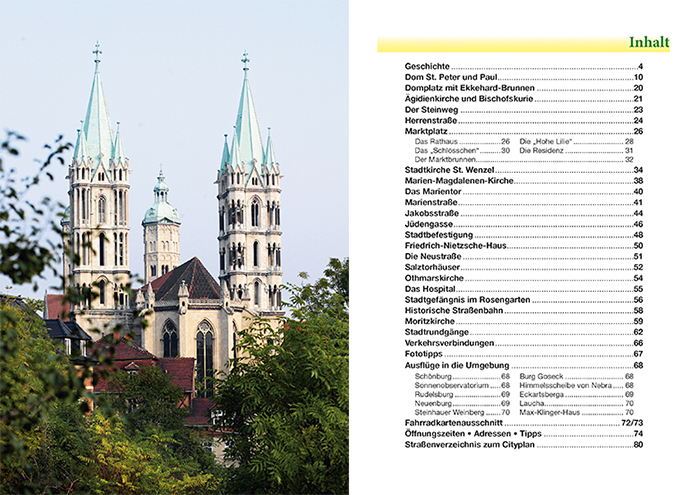
Task: Click 'Steinhauer Weinberg' sub-entry
Action: pyautogui.click(x=462, y=413)
